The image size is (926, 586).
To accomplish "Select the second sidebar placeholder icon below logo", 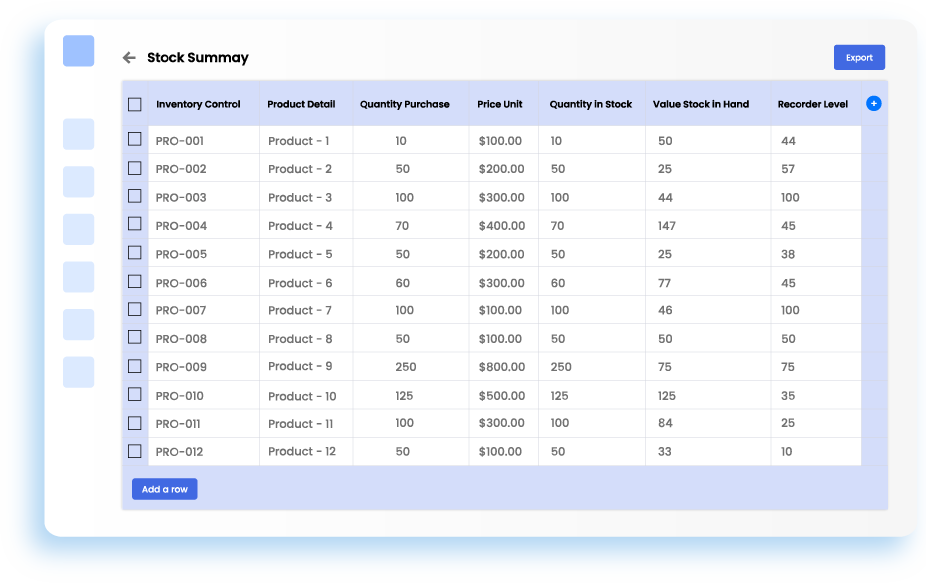I will 78,182.
